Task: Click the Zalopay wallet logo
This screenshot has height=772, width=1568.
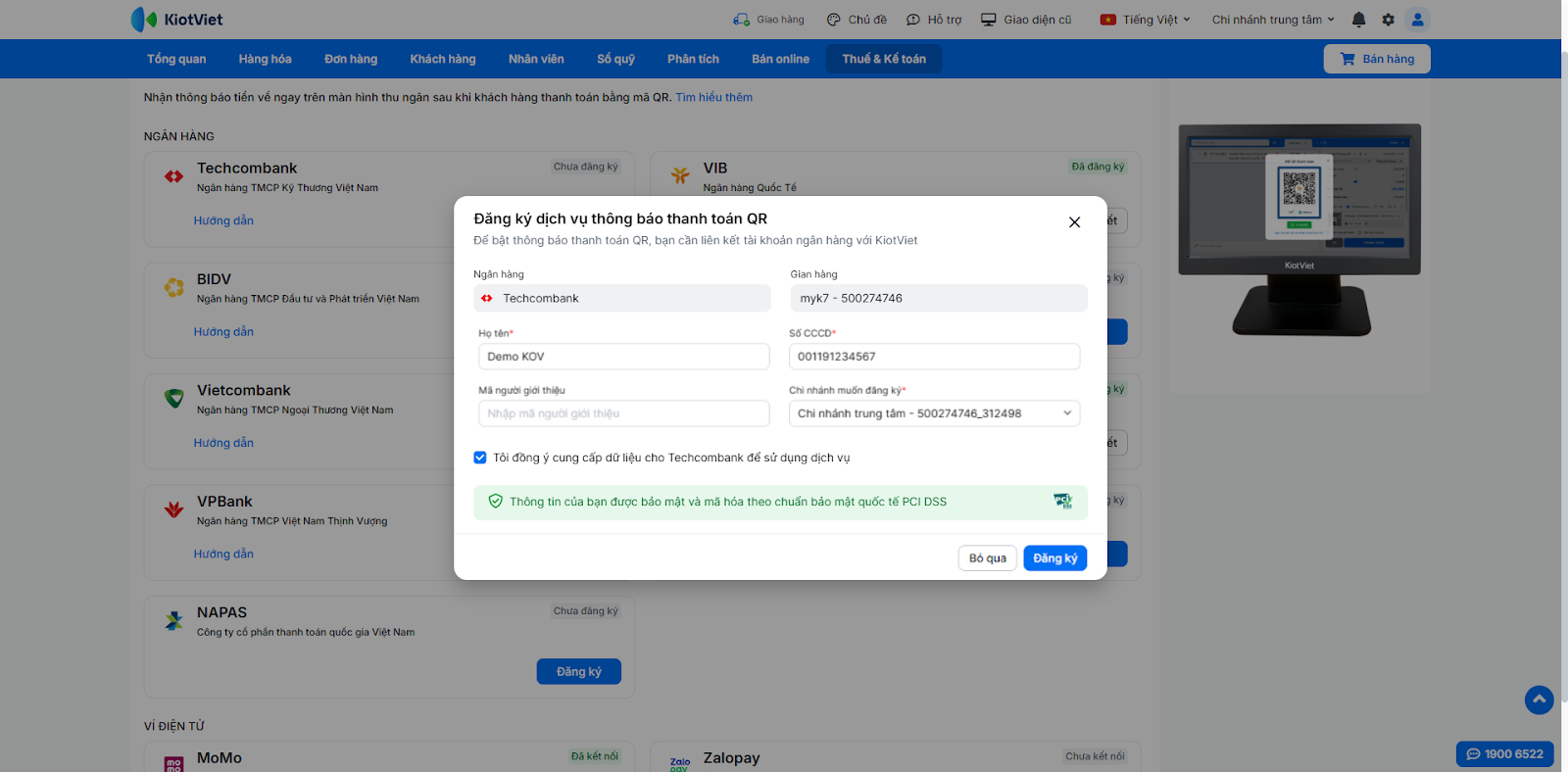Action: pyautogui.click(x=680, y=764)
